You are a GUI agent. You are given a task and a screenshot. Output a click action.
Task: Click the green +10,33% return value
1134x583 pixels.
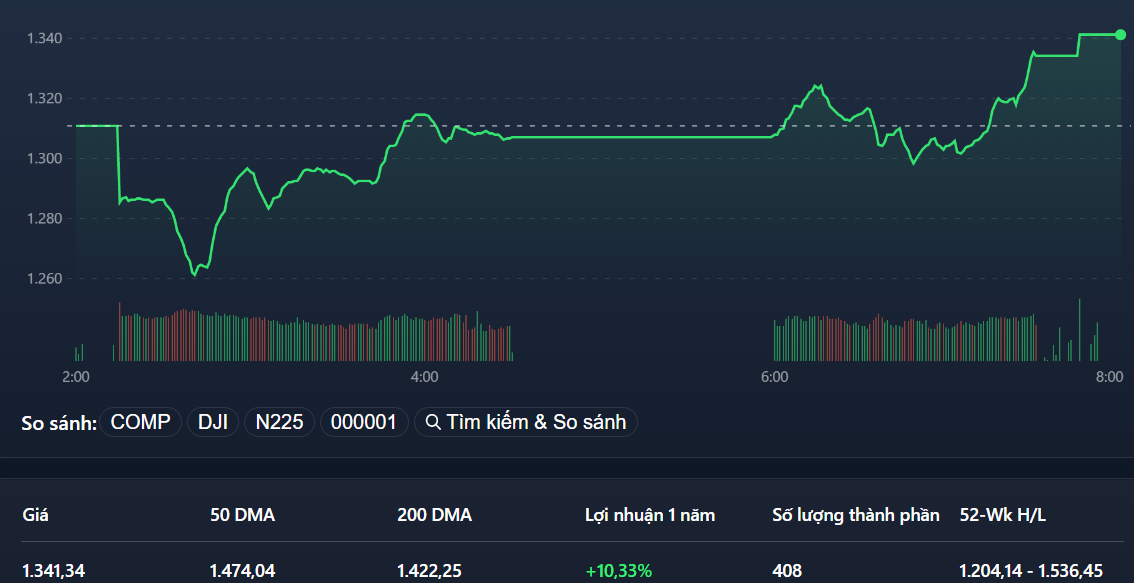[x=618, y=570]
